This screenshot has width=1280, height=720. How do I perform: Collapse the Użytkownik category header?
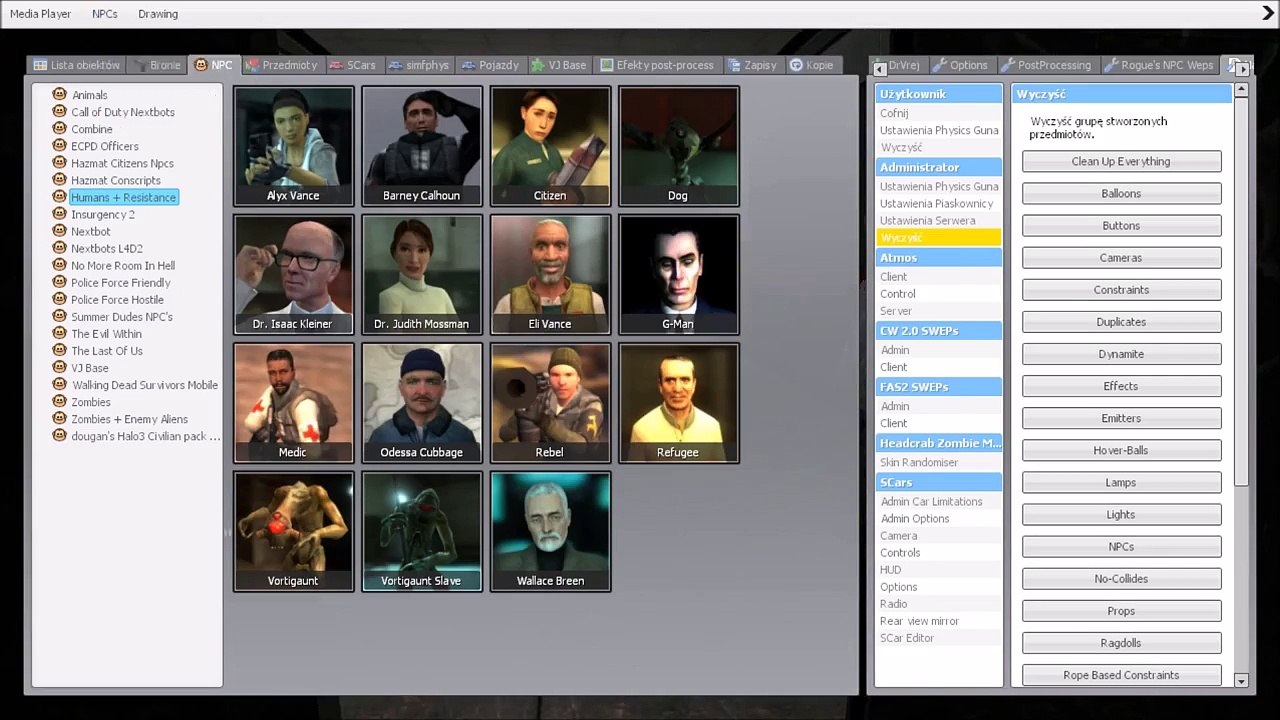point(938,94)
